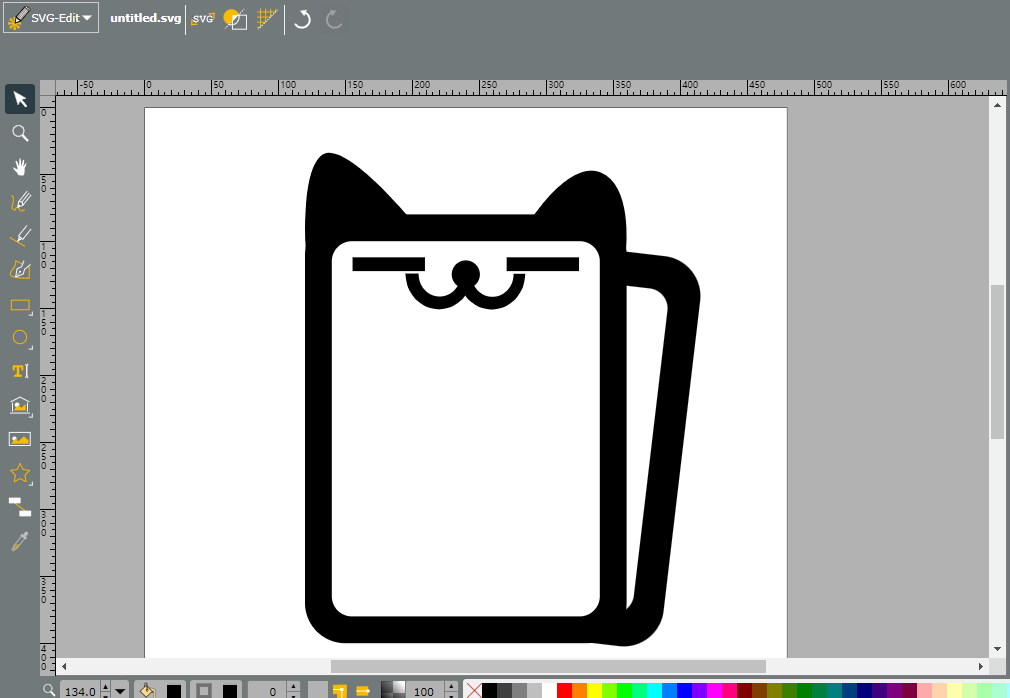Click the horizontal scrollbar left arrow
This screenshot has height=698, width=1010.
pyautogui.click(x=64, y=666)
